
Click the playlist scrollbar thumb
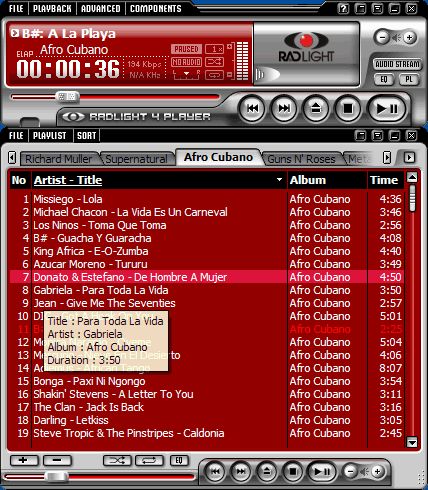coord(412,198)
